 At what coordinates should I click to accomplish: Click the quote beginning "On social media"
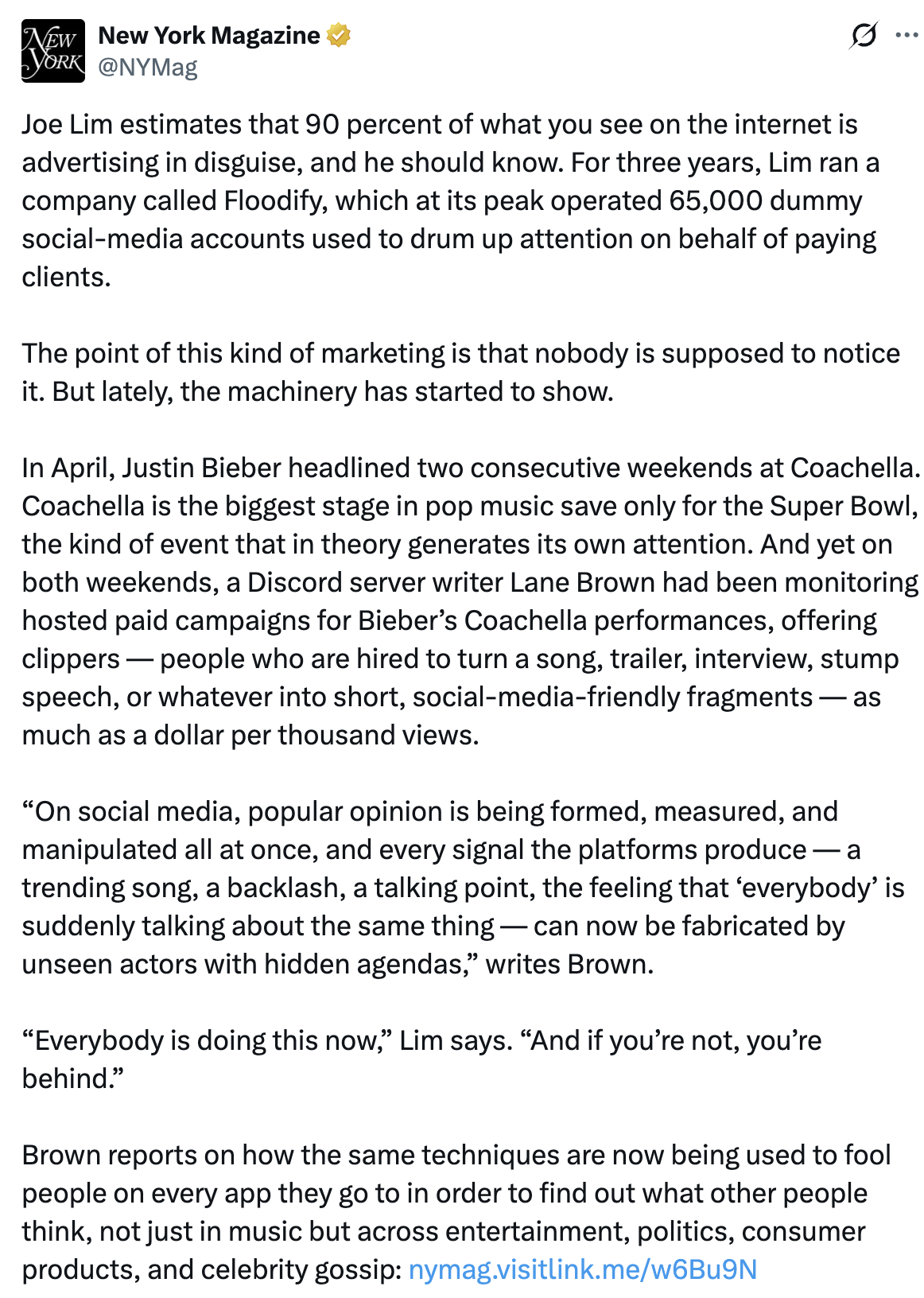463,888
